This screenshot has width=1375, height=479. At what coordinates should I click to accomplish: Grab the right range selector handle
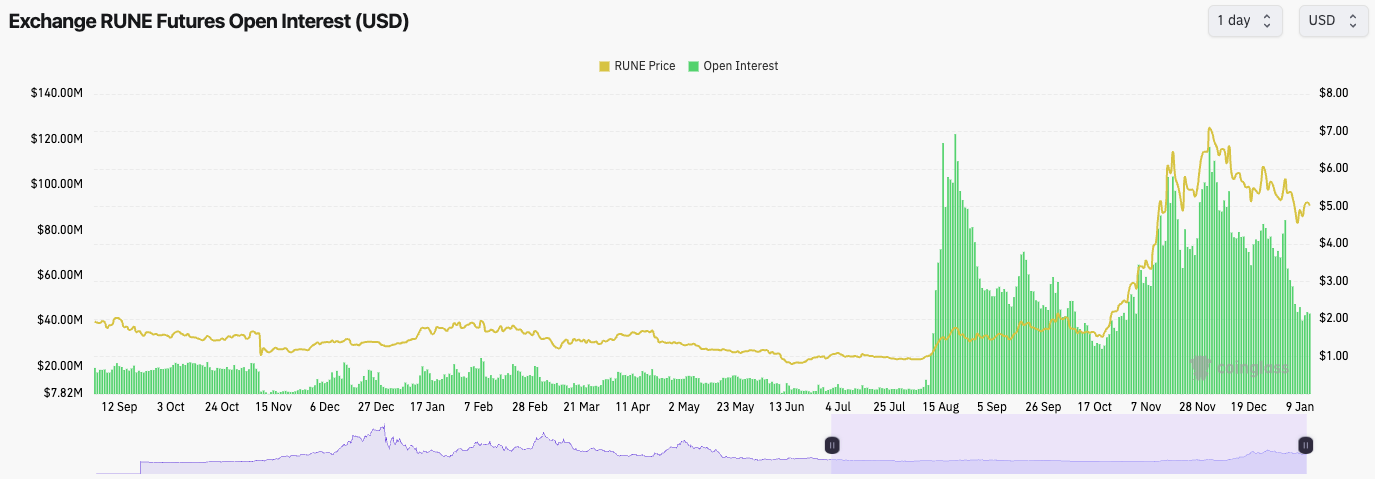[x=1305, y=444]
